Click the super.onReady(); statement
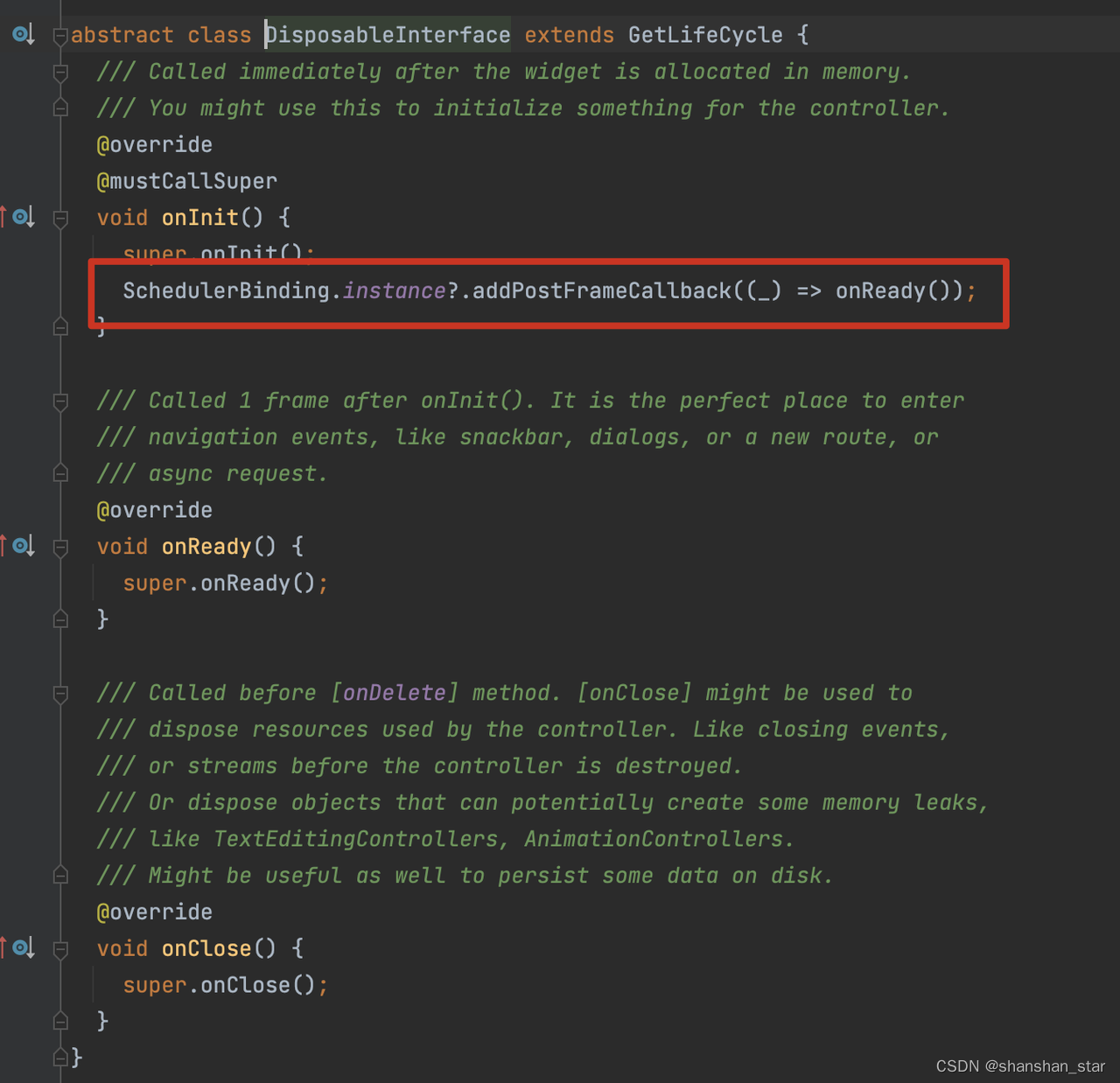Image resolution: width=1120 pixels, height=1083 pixels. (x=226, y=583)
